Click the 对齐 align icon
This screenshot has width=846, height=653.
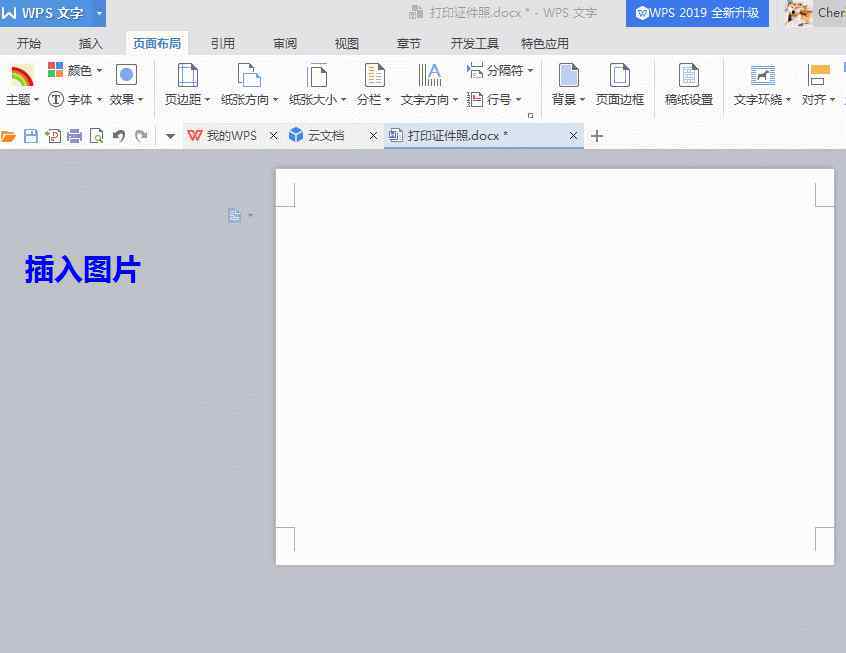818,75
